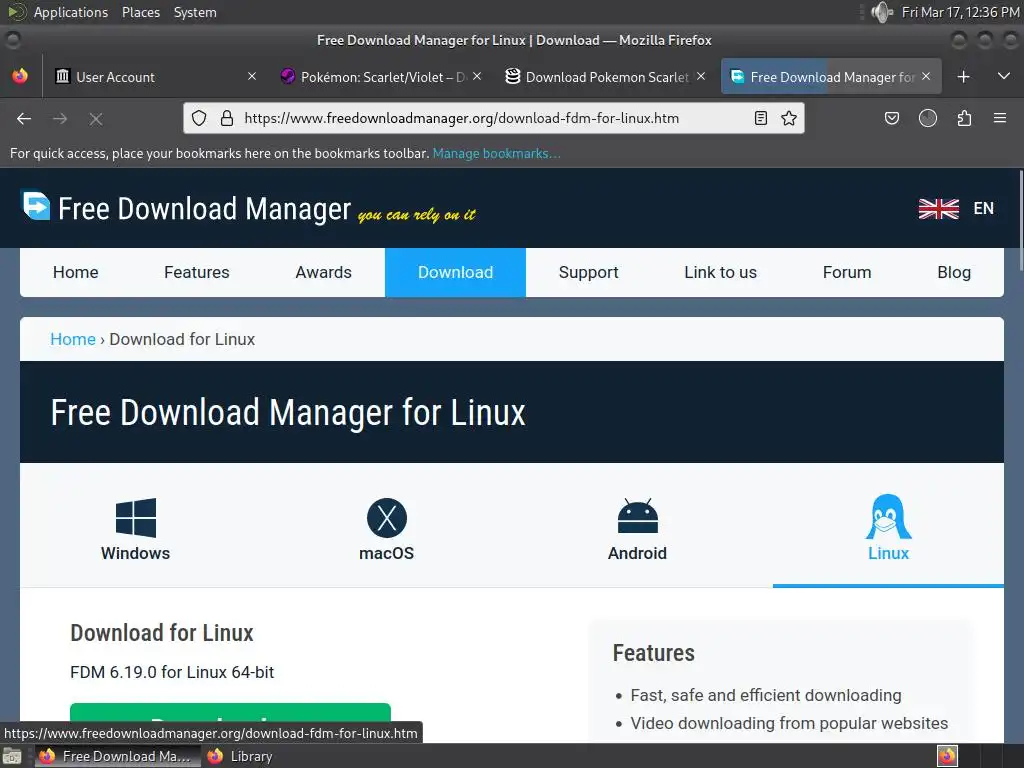Click Free Download Ma... taskbar button

coord(116,756)
